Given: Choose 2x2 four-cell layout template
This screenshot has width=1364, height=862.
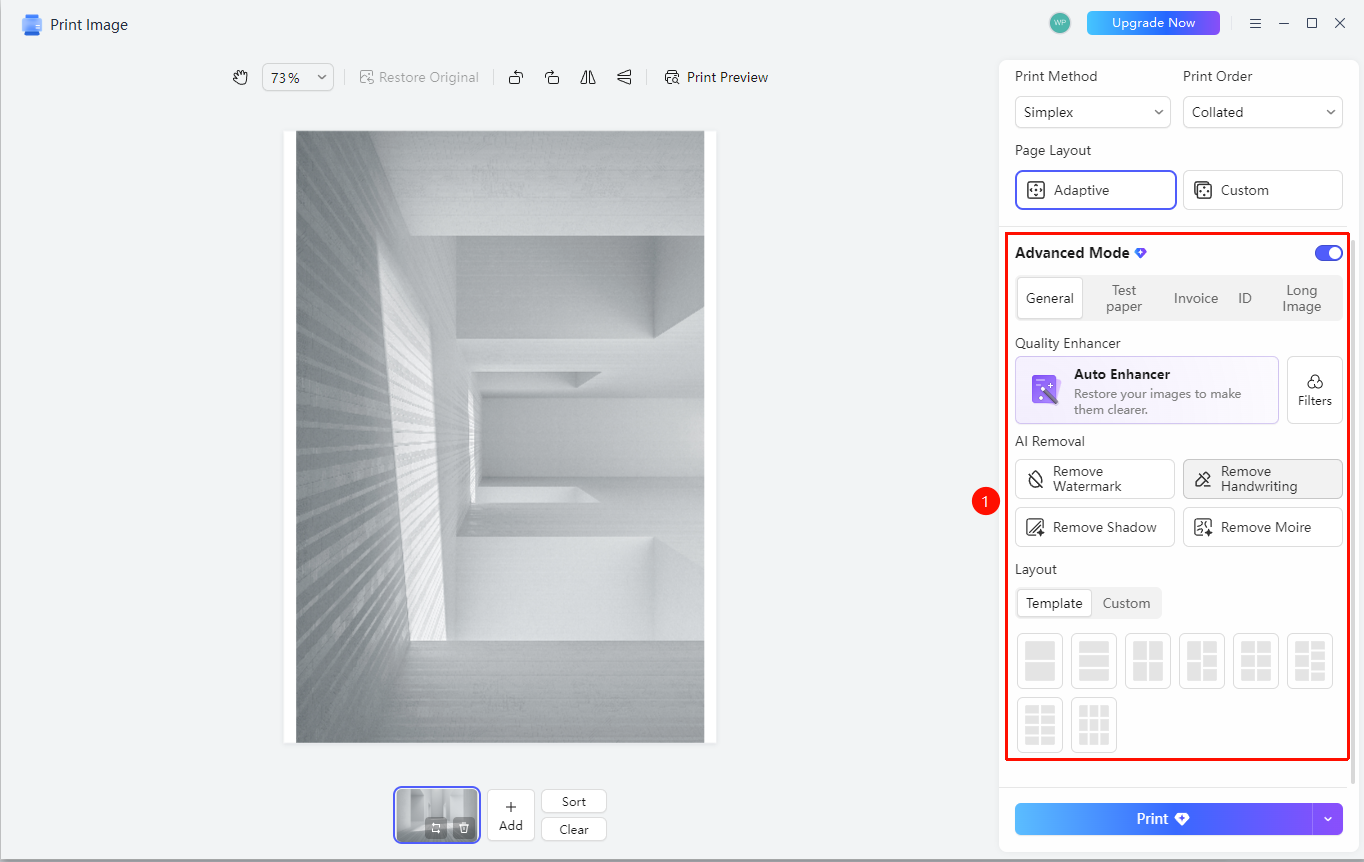Looking at the screenshot, I should coord(1148,661).
